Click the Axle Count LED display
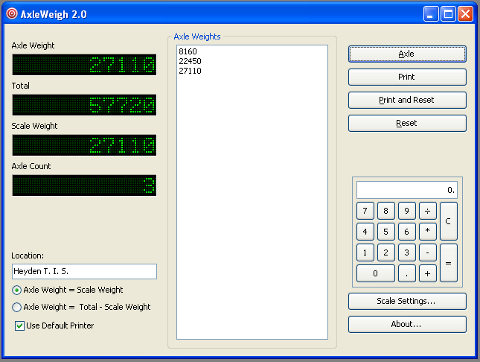 tap(84, 185)
